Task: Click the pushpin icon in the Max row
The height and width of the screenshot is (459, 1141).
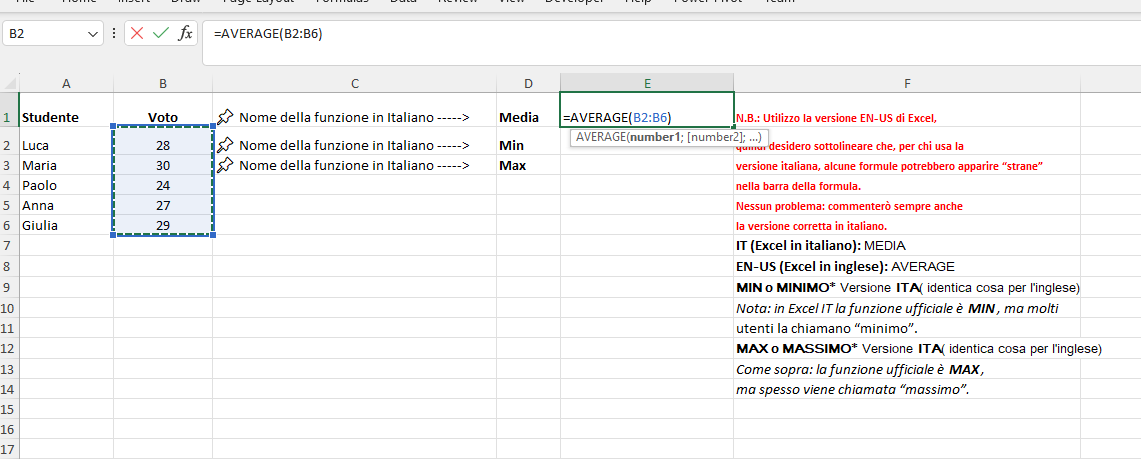Action: (226, 165)
